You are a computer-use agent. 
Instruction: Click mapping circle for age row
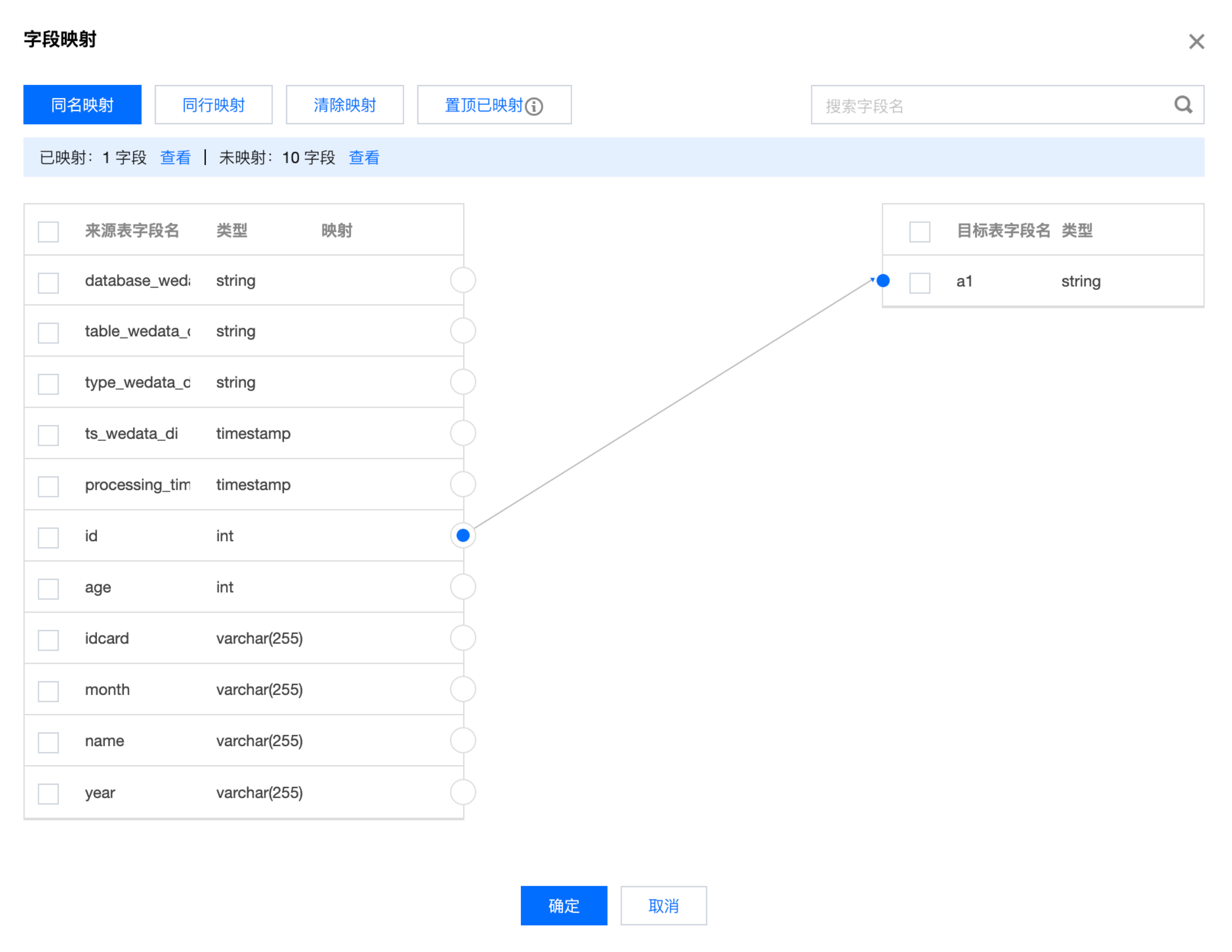coord(463,586)
